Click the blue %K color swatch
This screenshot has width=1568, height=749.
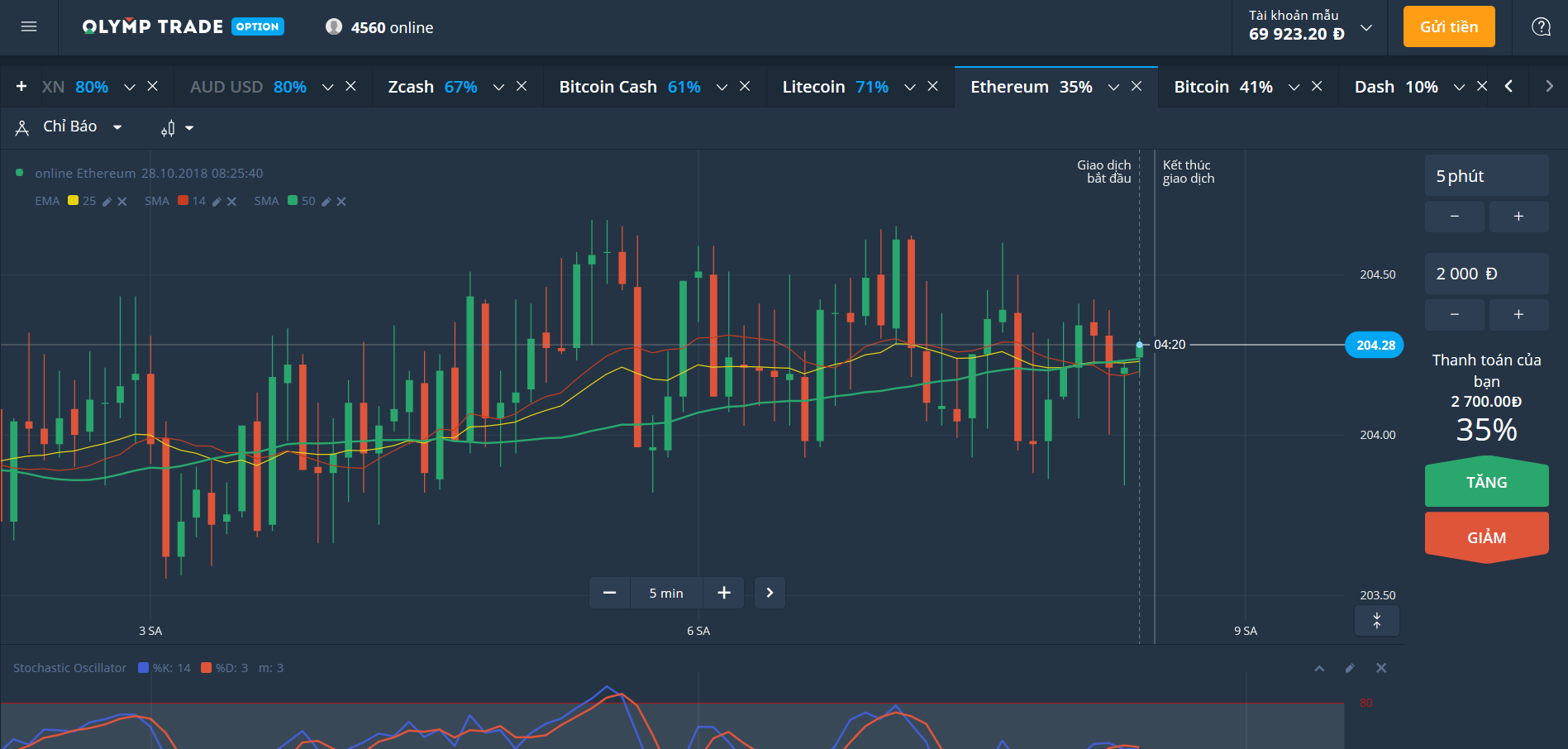coord(143,668)
